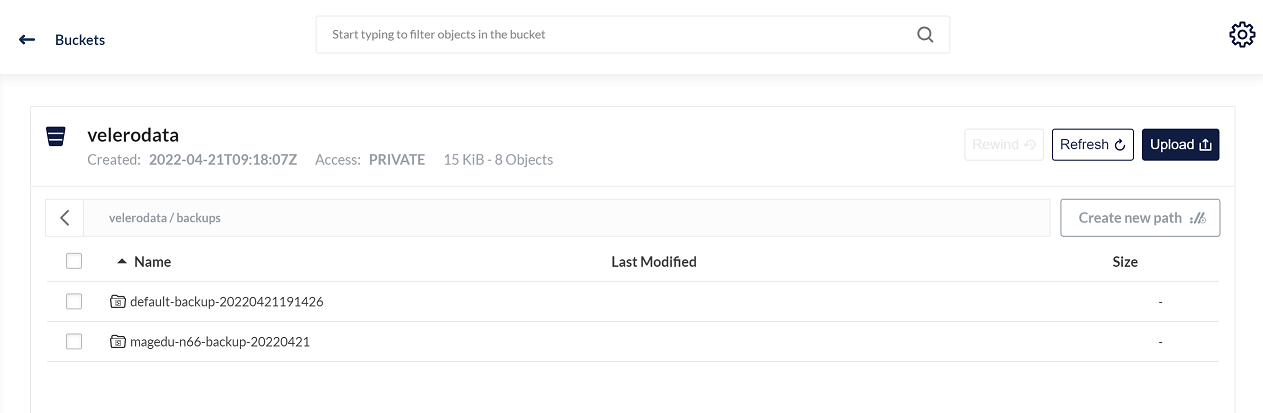Viewport: 1263px width, 413px height.
Task: Check the box for default-backup-20220421191426
Action: (x=74, y=301)
